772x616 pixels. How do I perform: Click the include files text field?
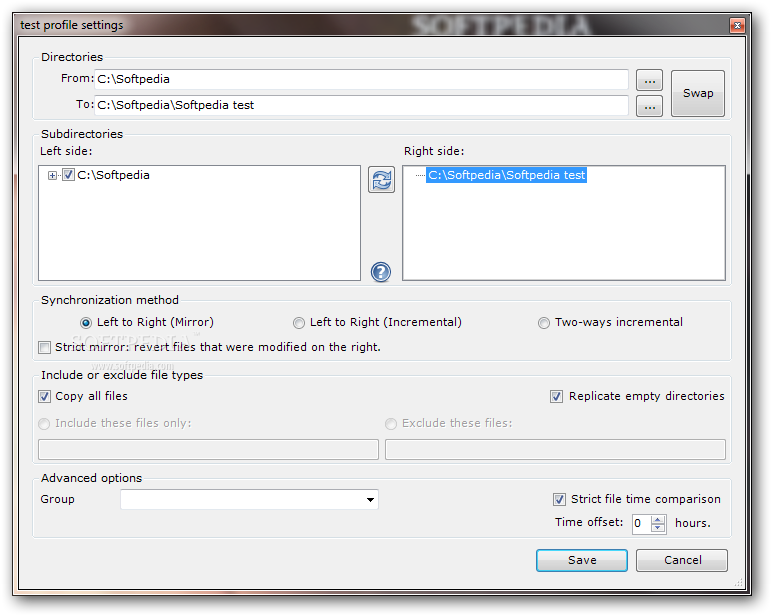pyautogui.click(x=208, y=450)
